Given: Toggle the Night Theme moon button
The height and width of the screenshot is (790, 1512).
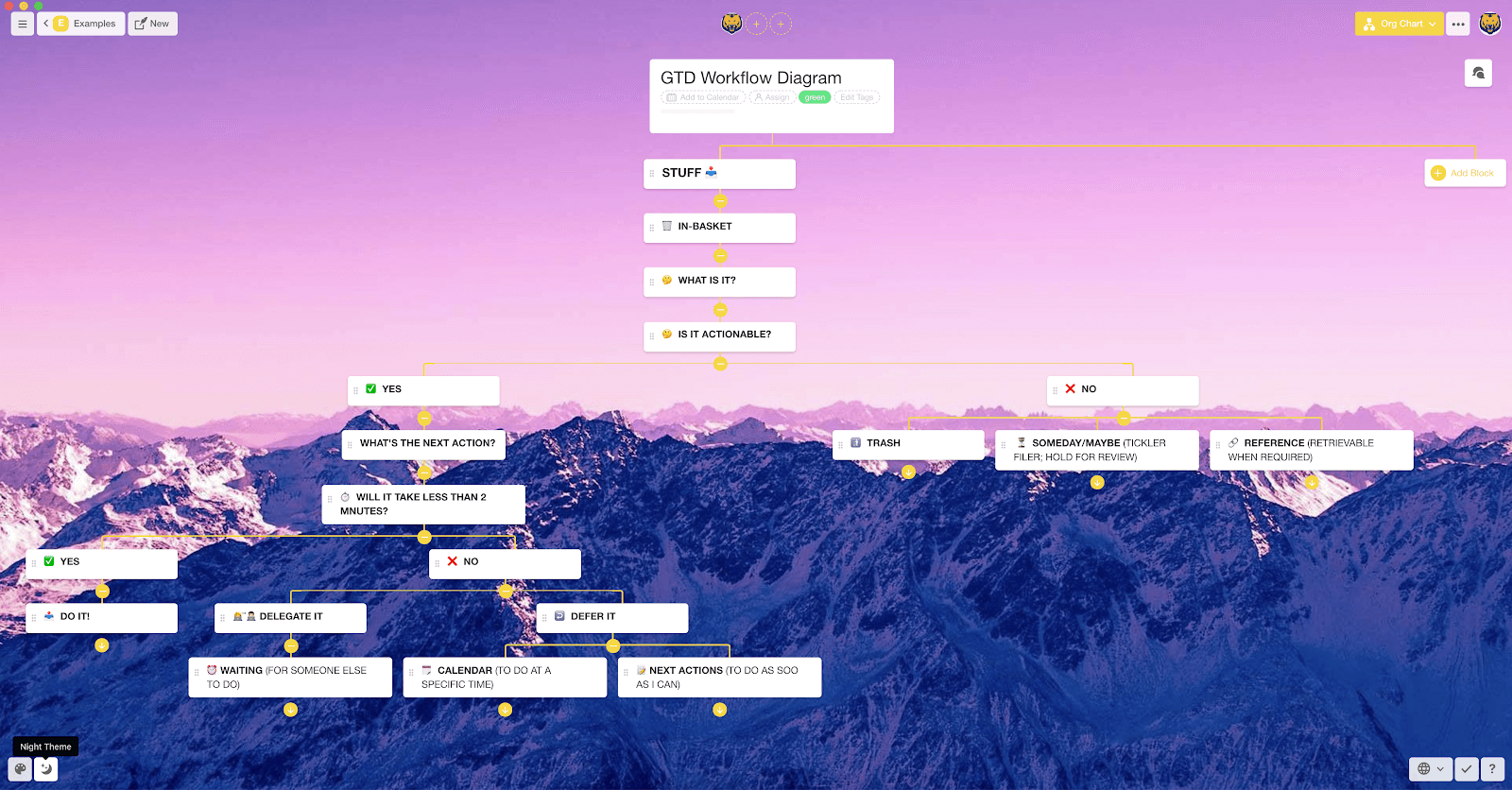Looking at the screenshot, I should point(45,769).
